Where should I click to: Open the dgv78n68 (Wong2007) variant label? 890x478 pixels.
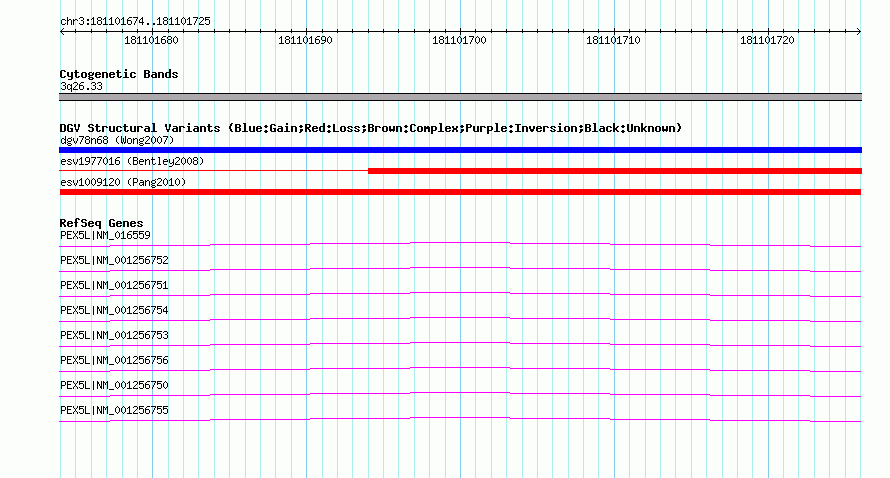click(x=117, y=140)
